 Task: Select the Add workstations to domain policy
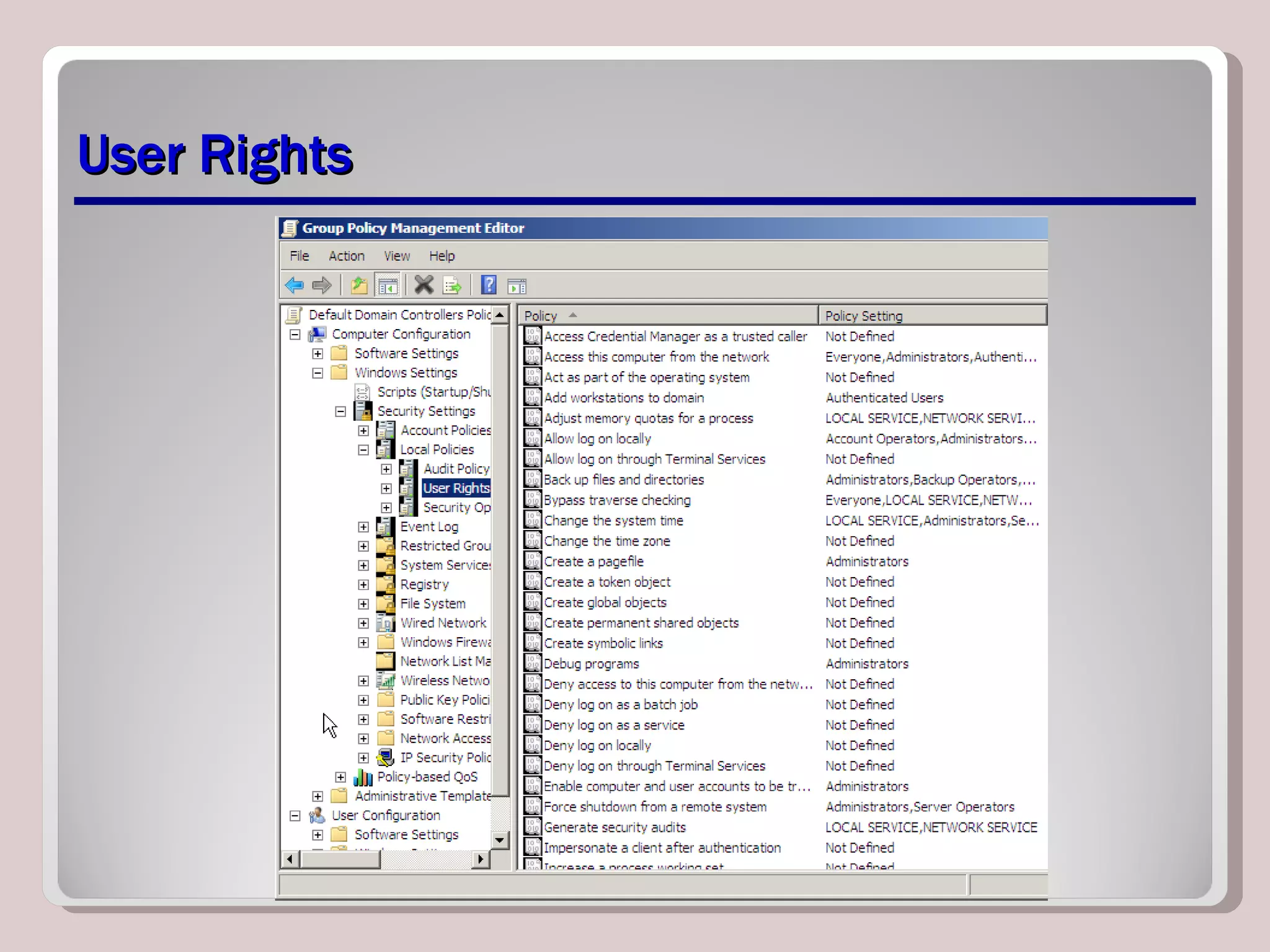coord(624,398)
